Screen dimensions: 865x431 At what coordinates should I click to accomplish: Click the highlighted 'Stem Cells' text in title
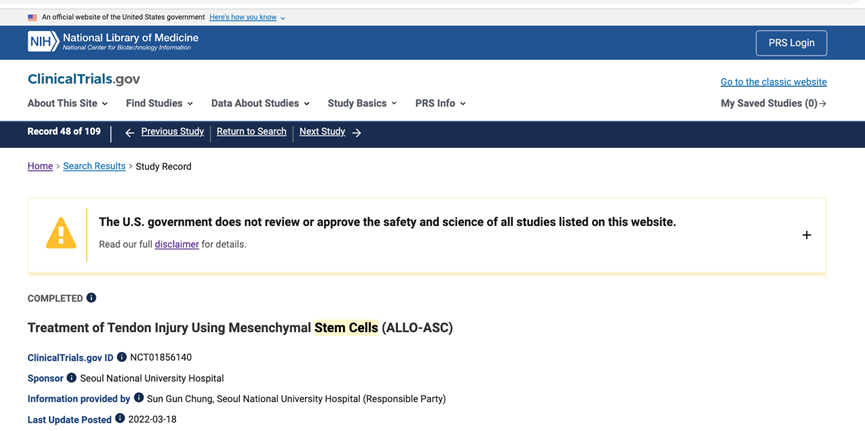coord(346,328)
